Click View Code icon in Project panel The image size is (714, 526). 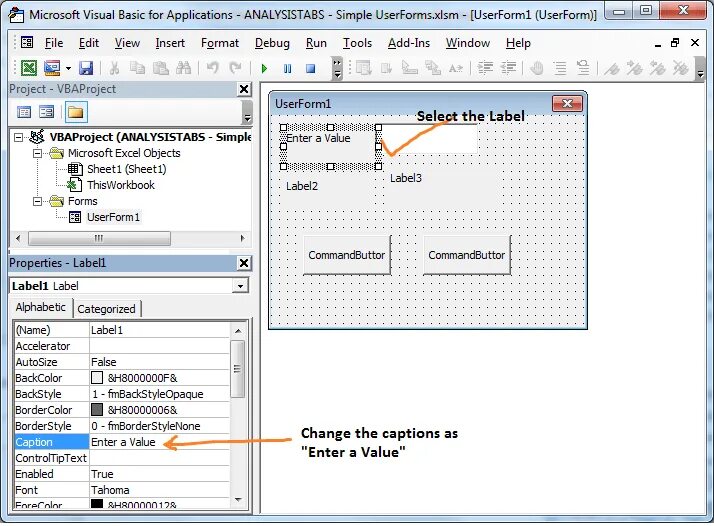click(24, 112)
